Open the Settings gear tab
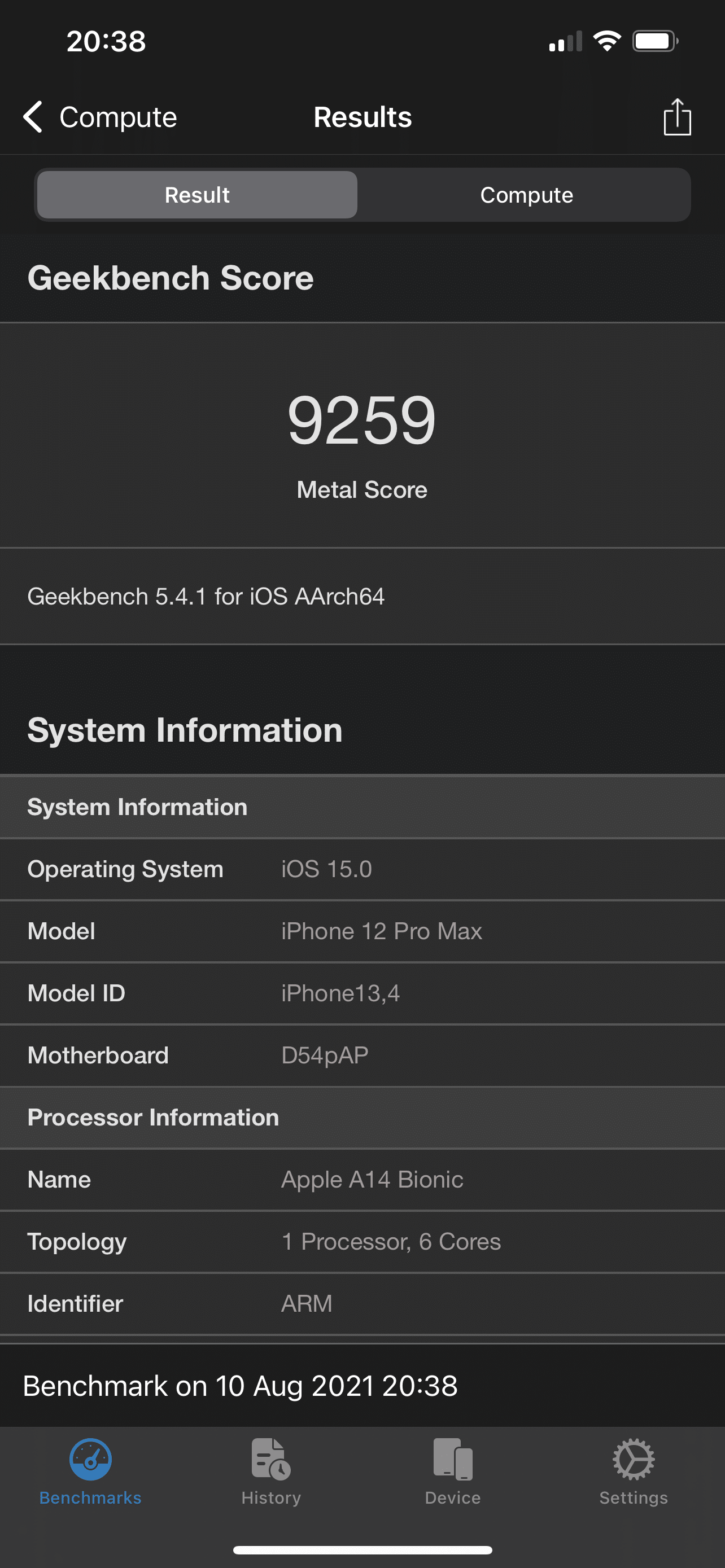Screen dimensions: 725x1568 [633, 1459]
